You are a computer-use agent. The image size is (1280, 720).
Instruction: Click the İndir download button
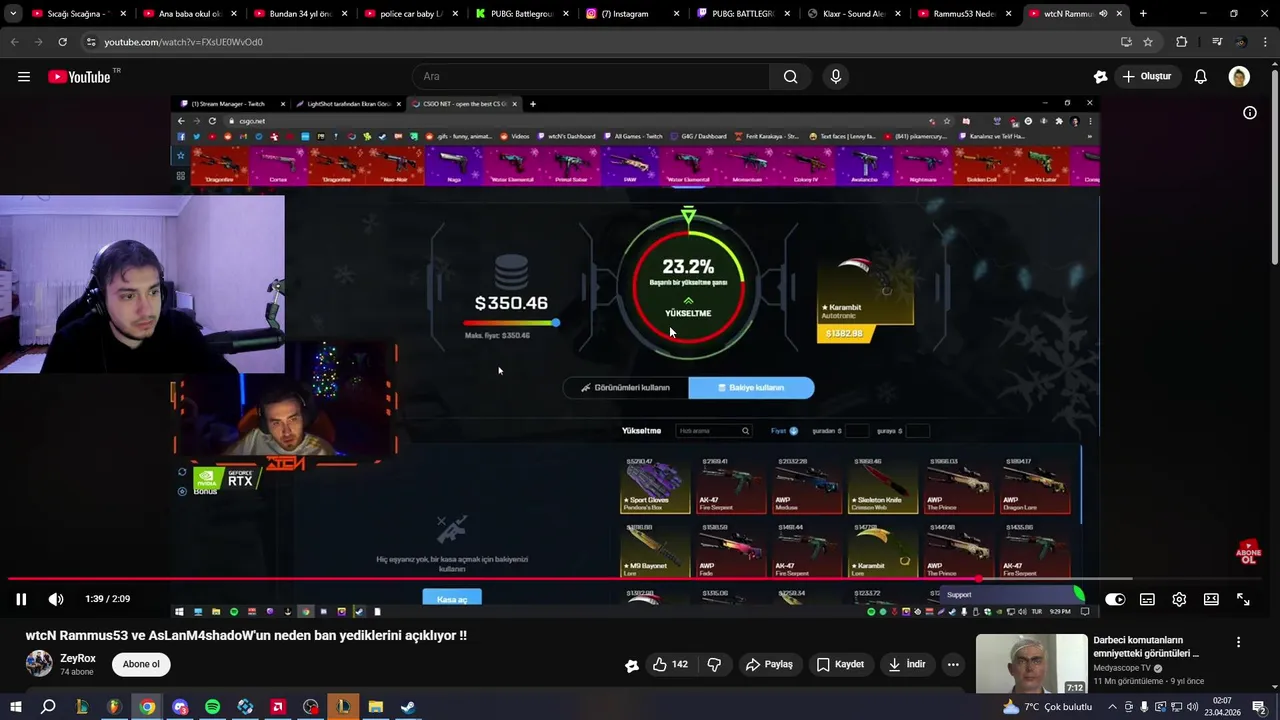click(x=906, y=665)
